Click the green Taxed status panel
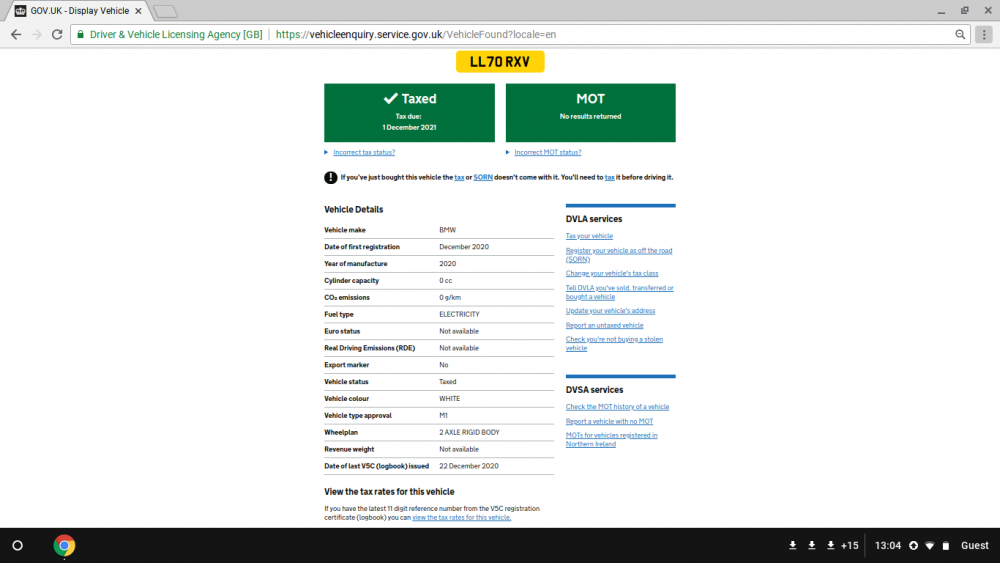This screenshot has height=563, width=1000. coord(409,113)
